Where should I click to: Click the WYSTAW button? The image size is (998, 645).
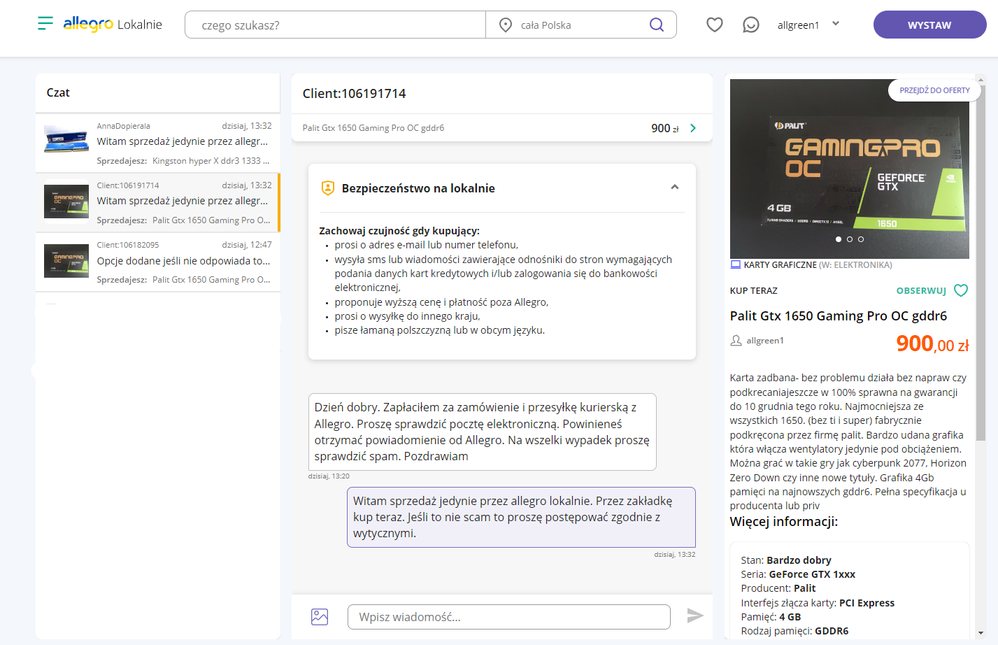click(929, 25)
